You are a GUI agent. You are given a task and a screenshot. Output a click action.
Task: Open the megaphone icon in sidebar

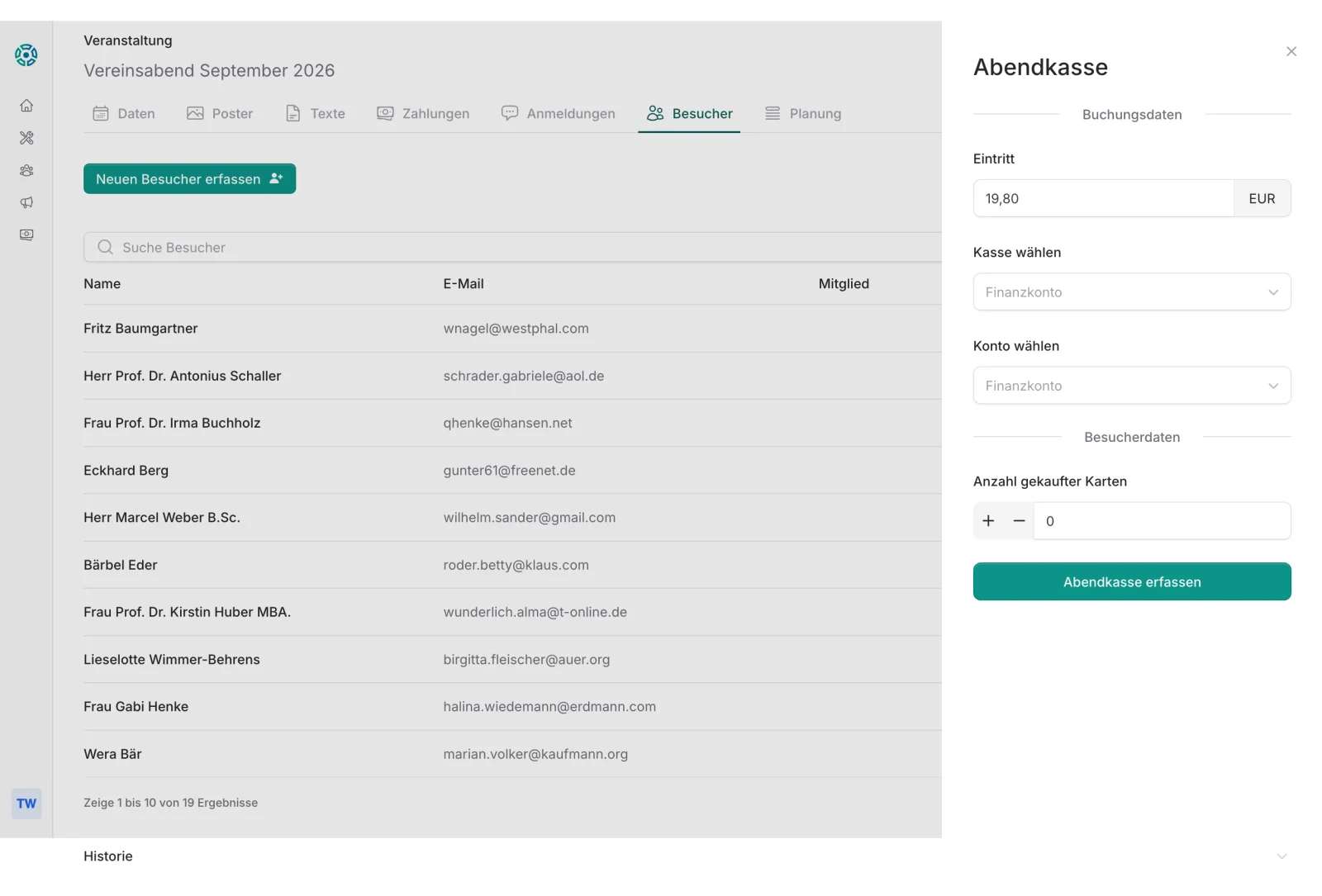pyautogui.click(x=26, y=202)
